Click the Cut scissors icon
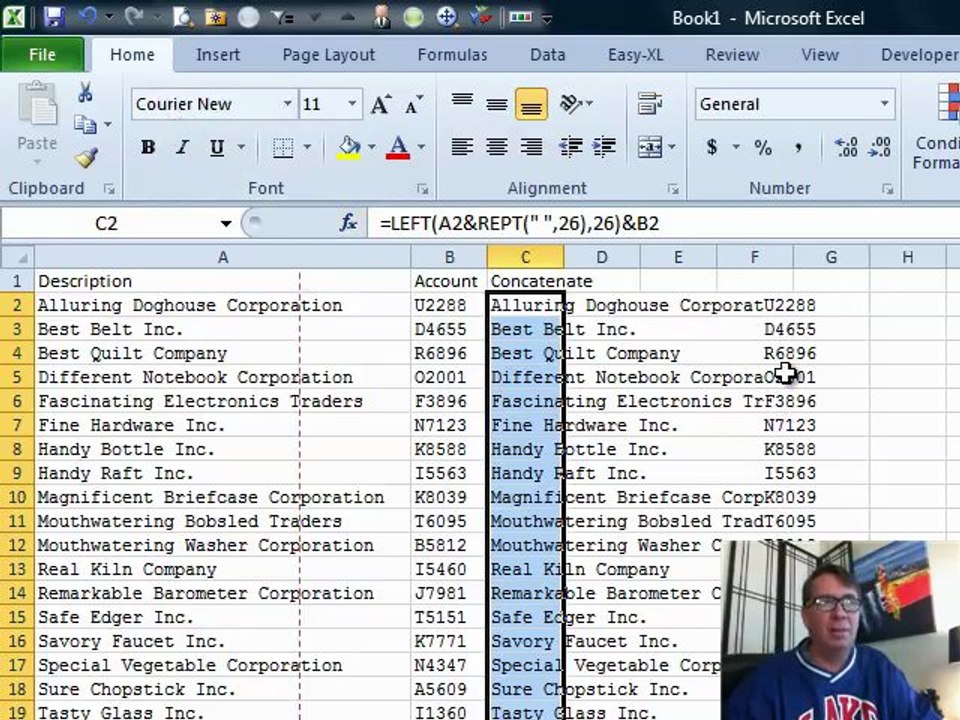Viewport: 960px width, 720px height. pyautogui.click(x=85, y=92)
